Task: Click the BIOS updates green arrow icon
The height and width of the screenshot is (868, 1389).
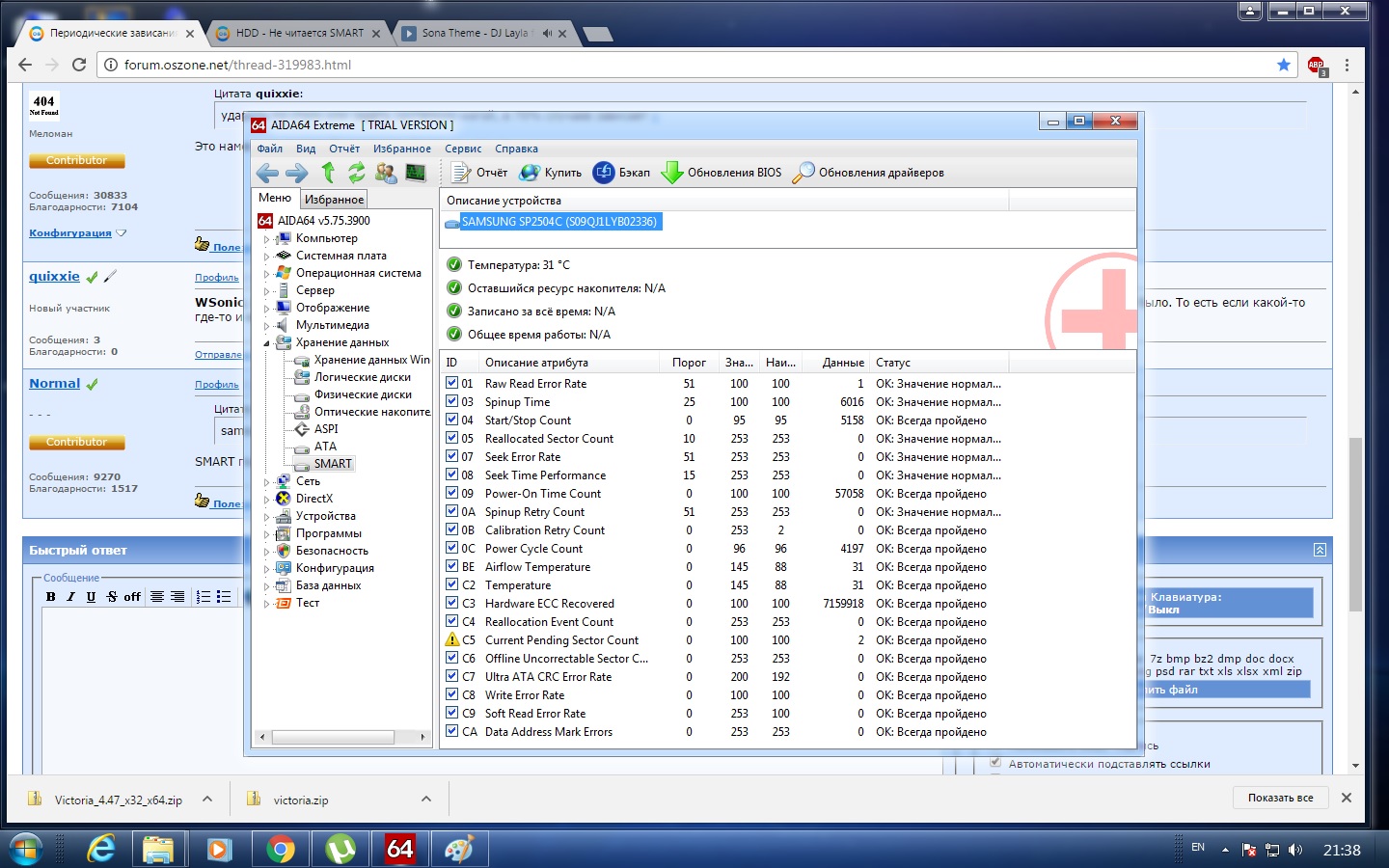Action: (x=671, y=173)
